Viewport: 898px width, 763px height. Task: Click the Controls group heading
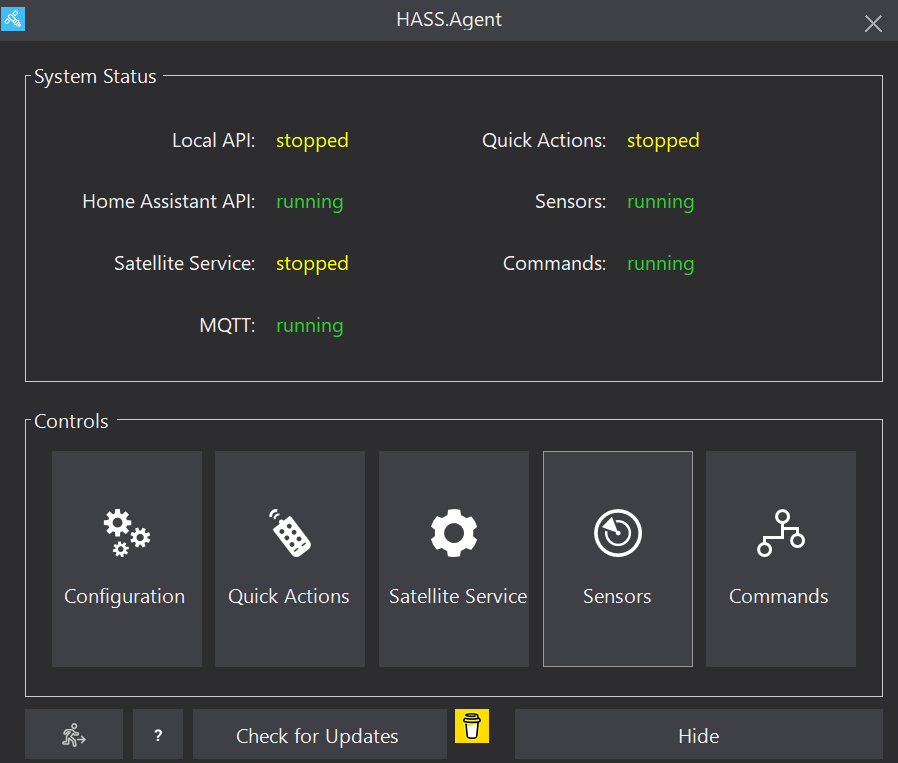click(71, 422)
